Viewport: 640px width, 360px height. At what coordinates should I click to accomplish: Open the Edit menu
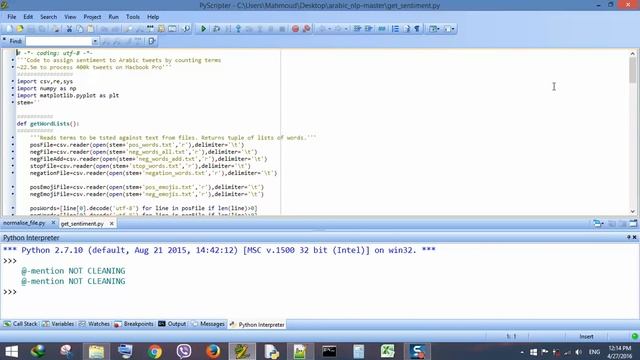point(28,17)
